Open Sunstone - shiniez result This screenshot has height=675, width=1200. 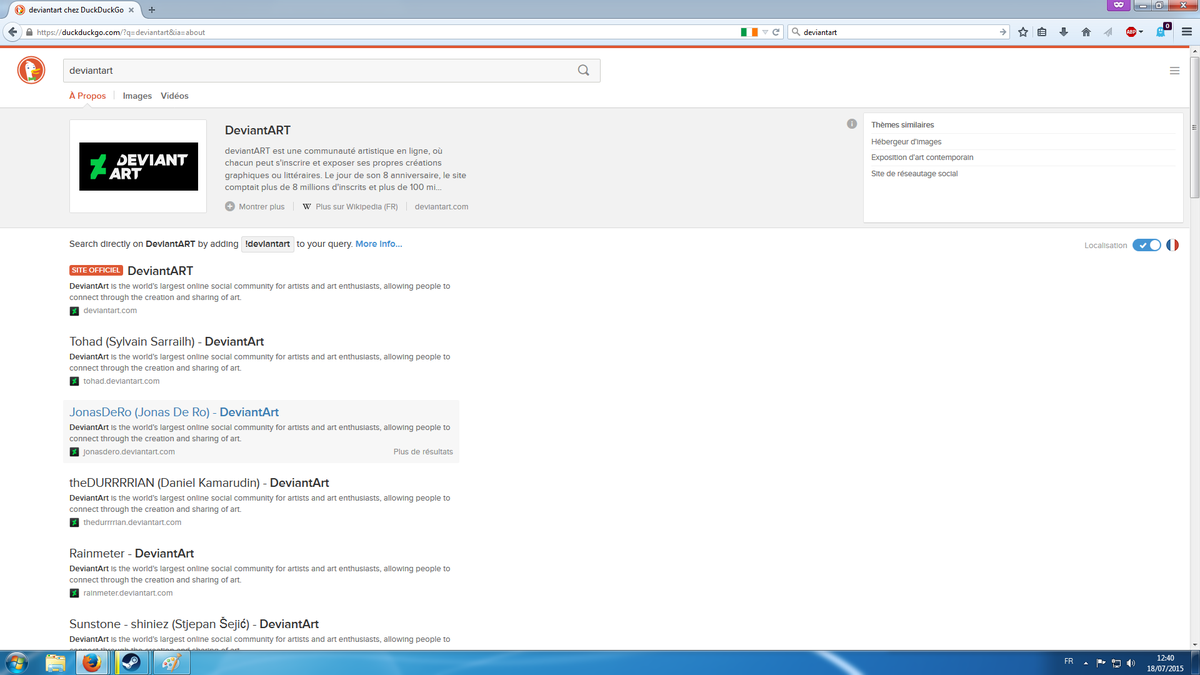(194, 624)
